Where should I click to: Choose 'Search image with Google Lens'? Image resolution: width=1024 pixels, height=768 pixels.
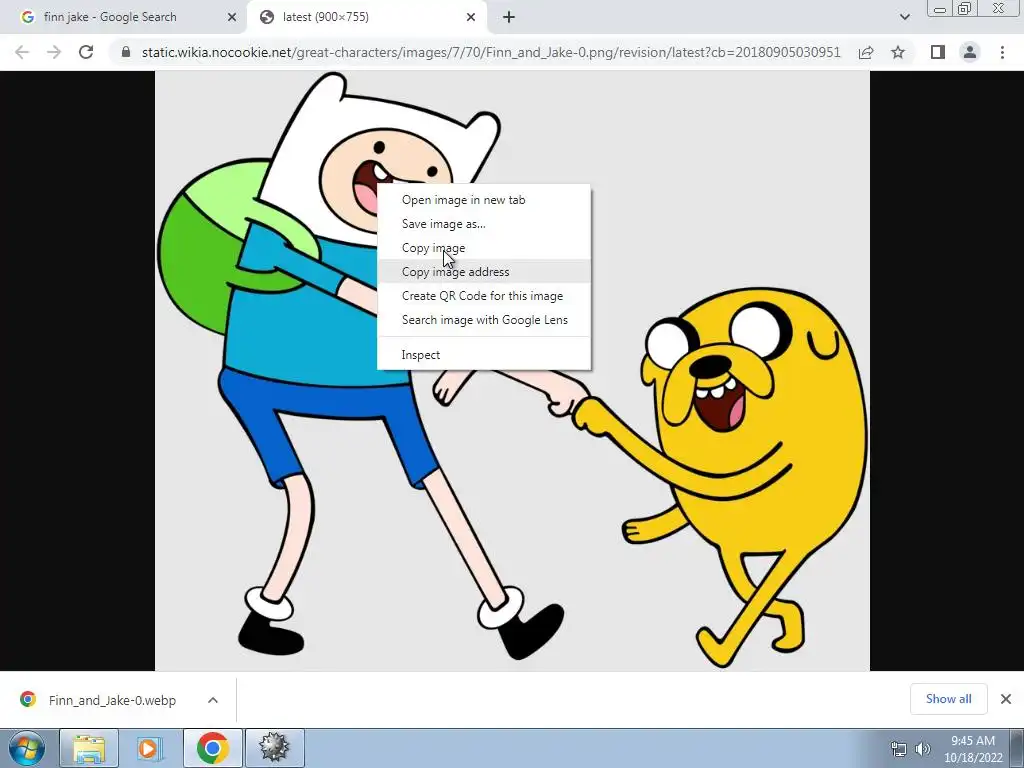coord(484,320)
